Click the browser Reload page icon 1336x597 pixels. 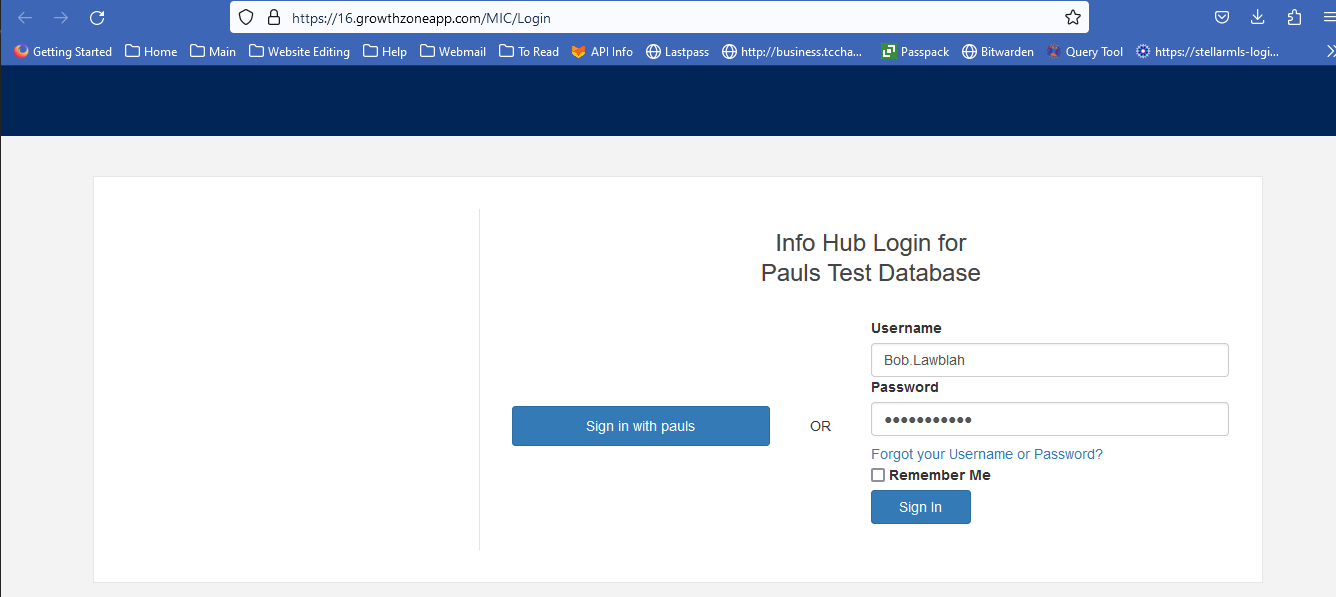(97, 18)
